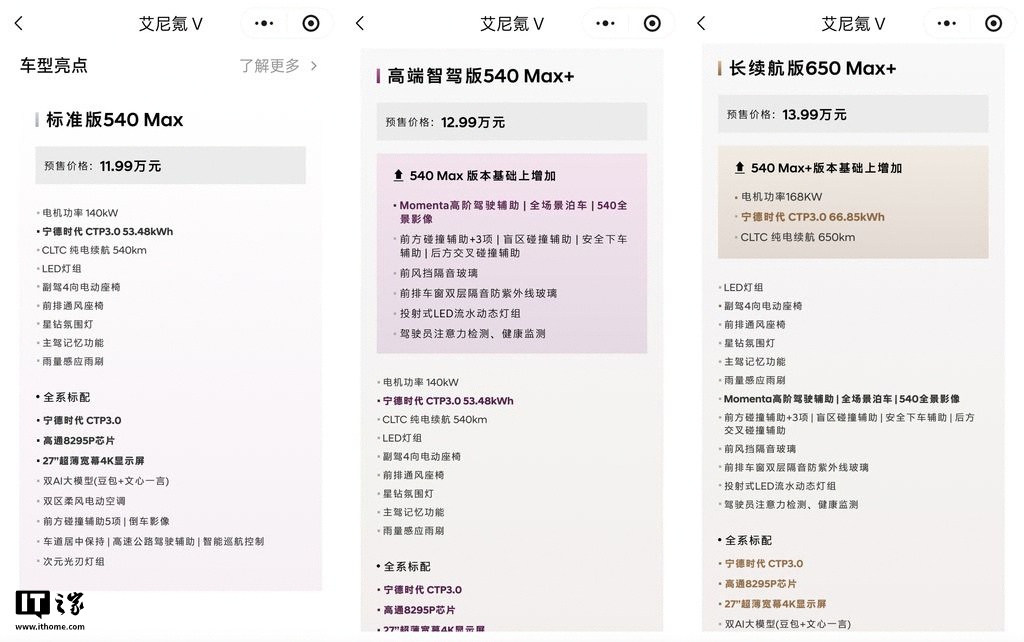Select 雨量感应雨刷 in standard version
Viewport: 1024px width, 642px height.
click(72, 361)
